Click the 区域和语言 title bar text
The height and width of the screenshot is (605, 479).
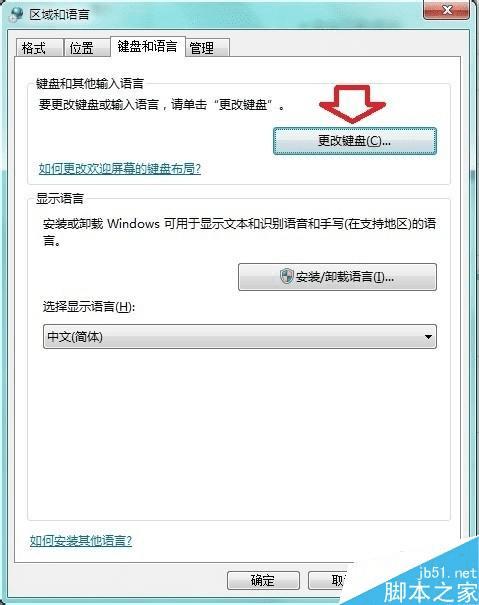59,15
